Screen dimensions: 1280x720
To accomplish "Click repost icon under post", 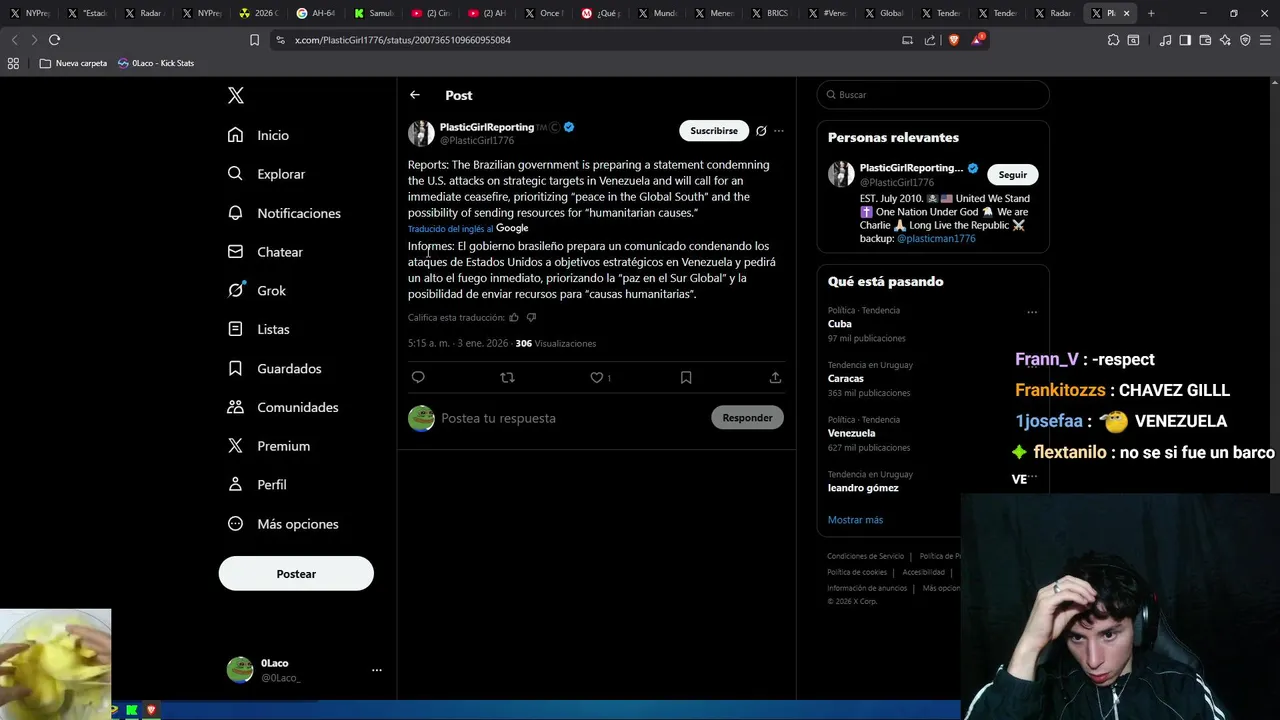I will pos(507,377).
